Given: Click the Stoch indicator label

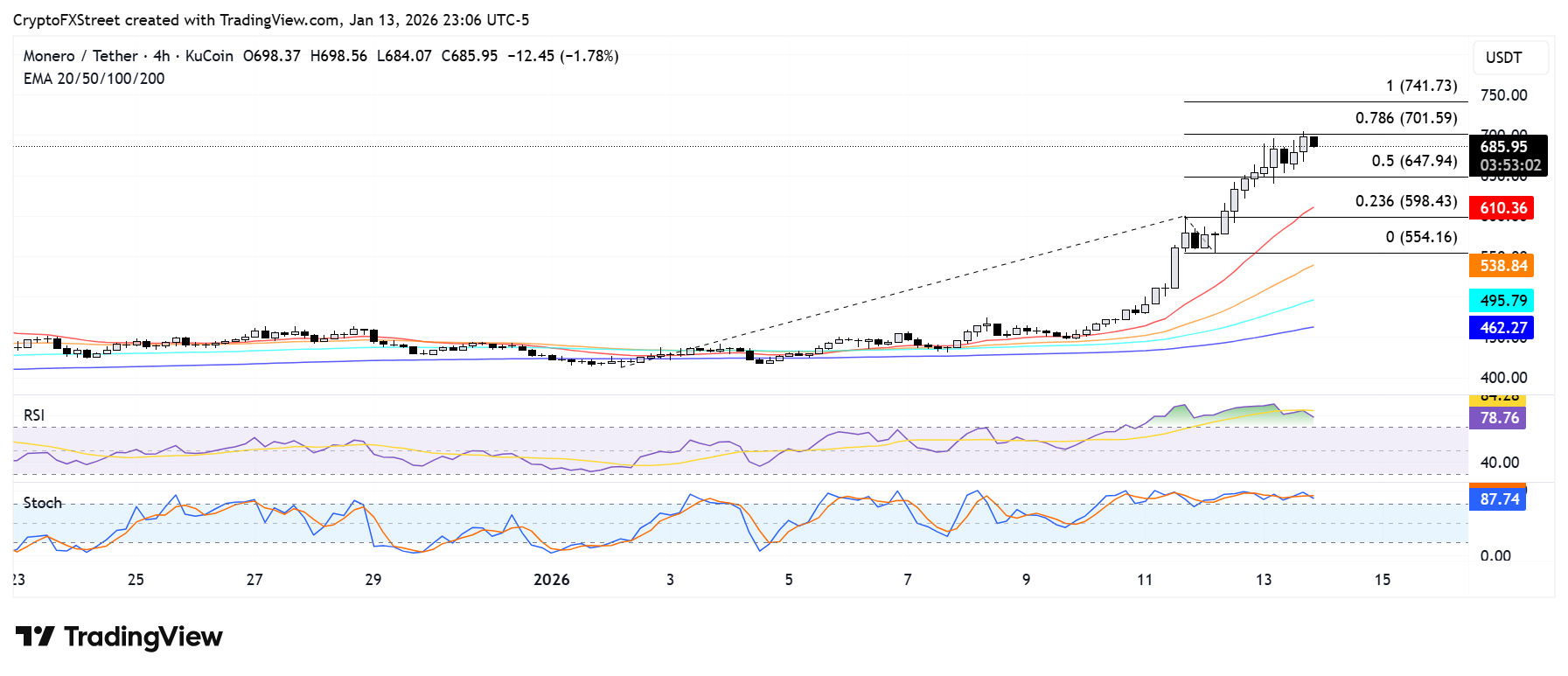Looking at the screenshot, I should (x=43, y=503).
